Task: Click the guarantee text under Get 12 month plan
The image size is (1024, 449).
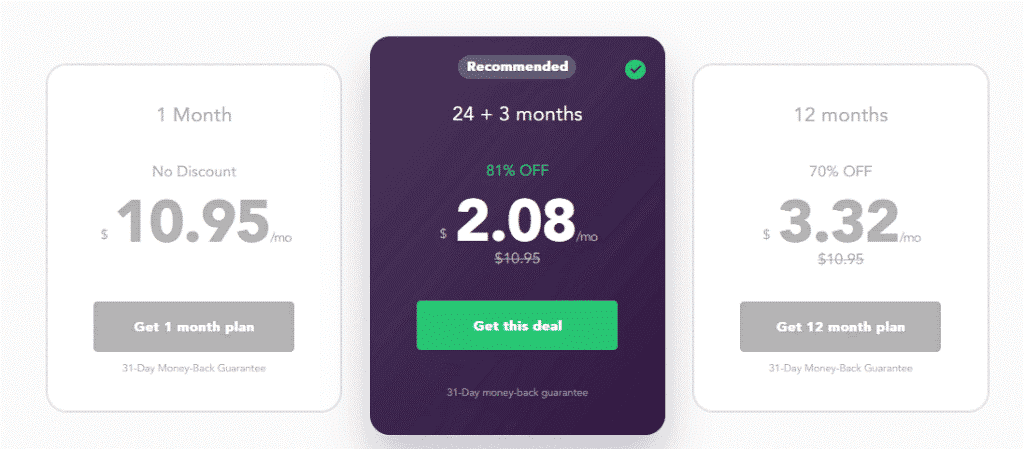Action: (x=840, y=368)
